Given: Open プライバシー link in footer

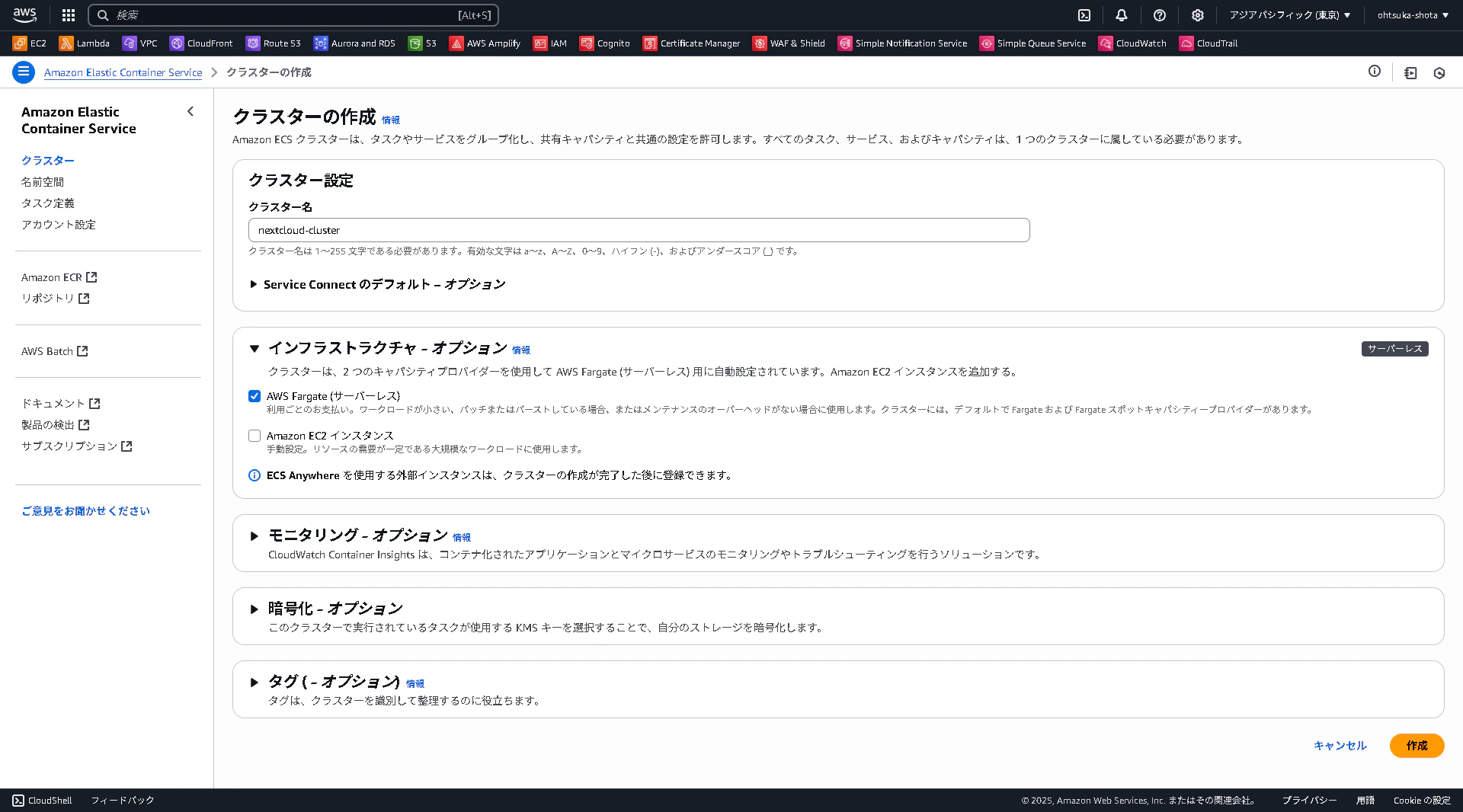Looking at the screenshot, I should 1309,801.
